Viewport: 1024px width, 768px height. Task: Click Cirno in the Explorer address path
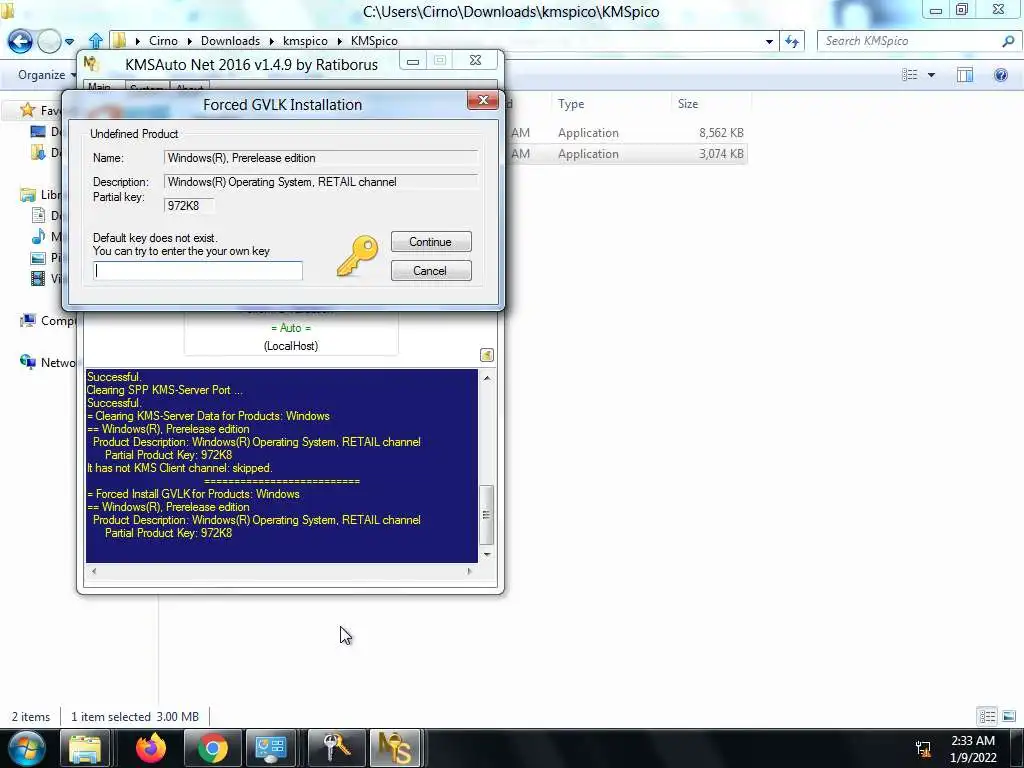pos(163,40)
